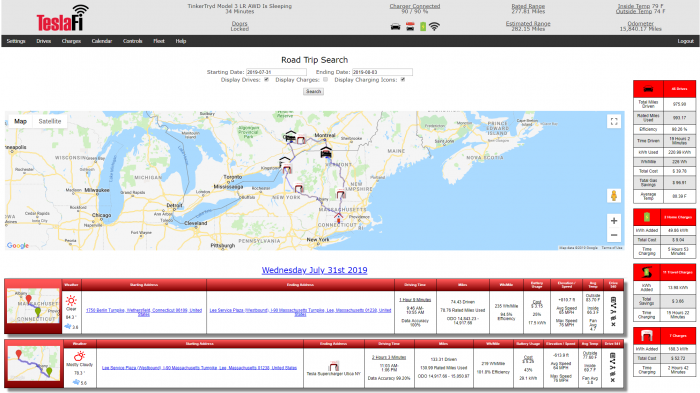
Task: Click the Doors Locked status label
Action: (x=240, y=26)
